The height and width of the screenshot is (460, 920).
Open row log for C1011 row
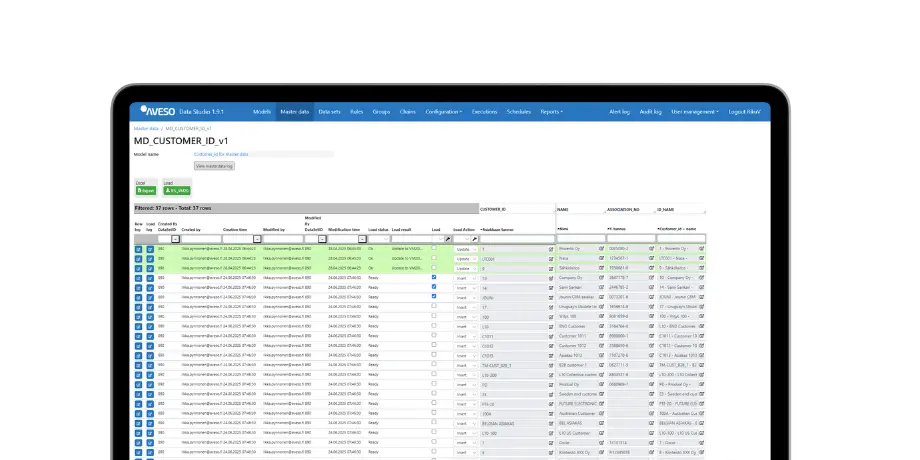click(x=138, y=336)
